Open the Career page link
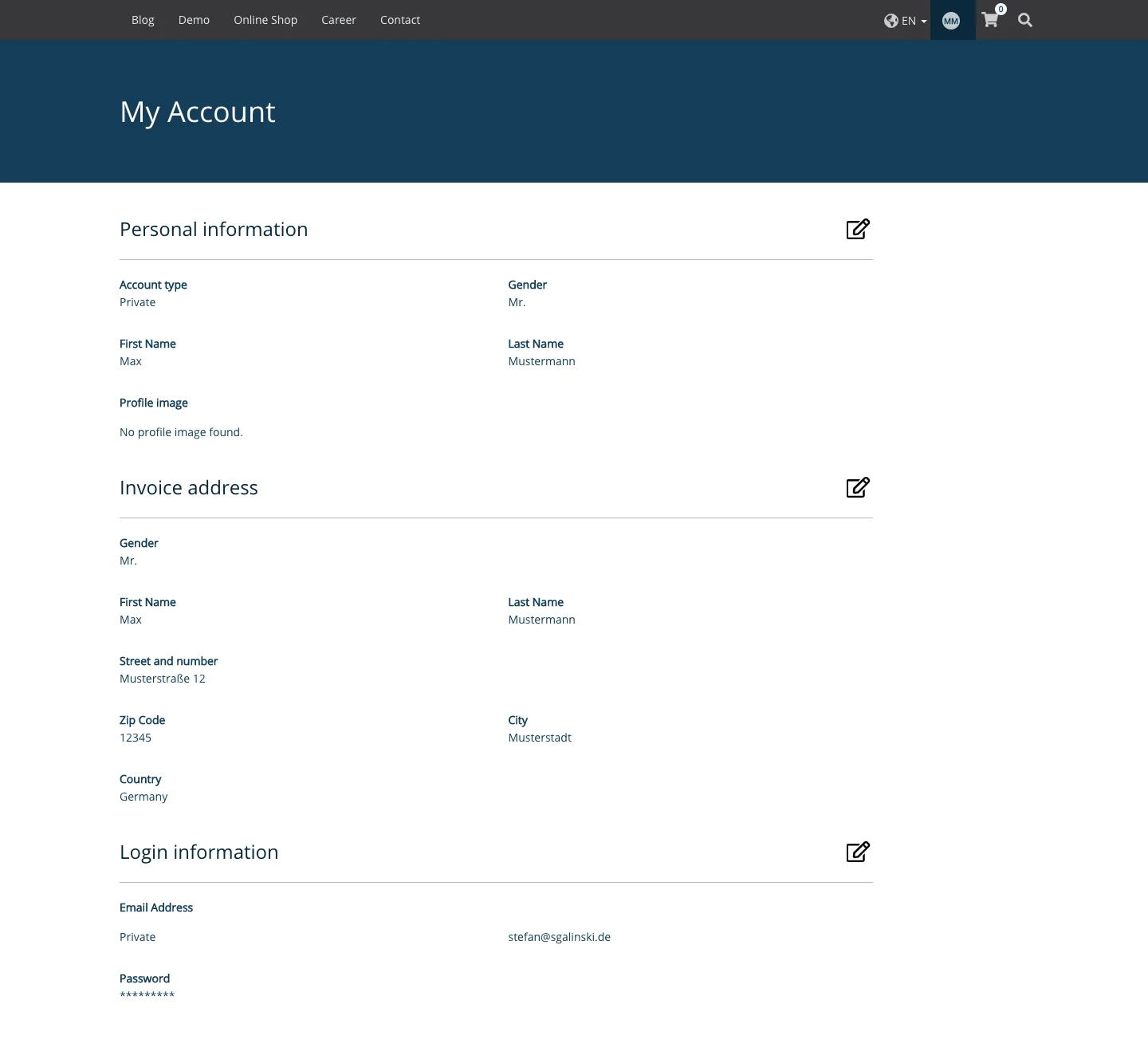The height and width of the screenshot is (1055, 1148). pyautogui.click(x=338, y=20)
